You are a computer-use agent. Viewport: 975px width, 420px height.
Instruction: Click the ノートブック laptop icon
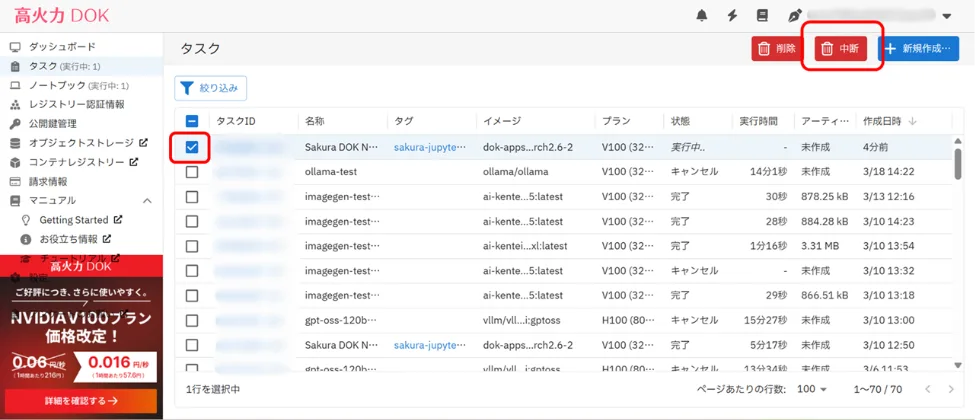point(16,85)
